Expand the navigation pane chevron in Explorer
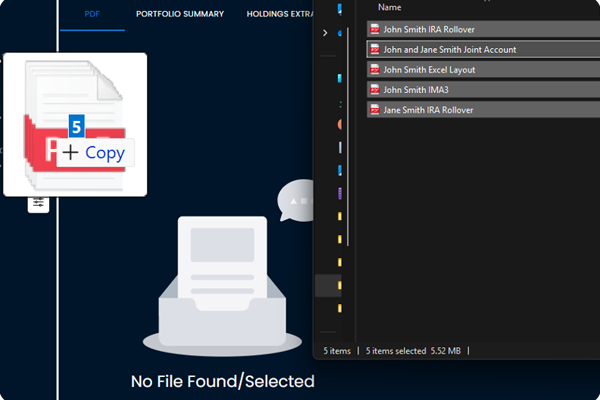The image size is (600, 400). [x=325, y=33]
